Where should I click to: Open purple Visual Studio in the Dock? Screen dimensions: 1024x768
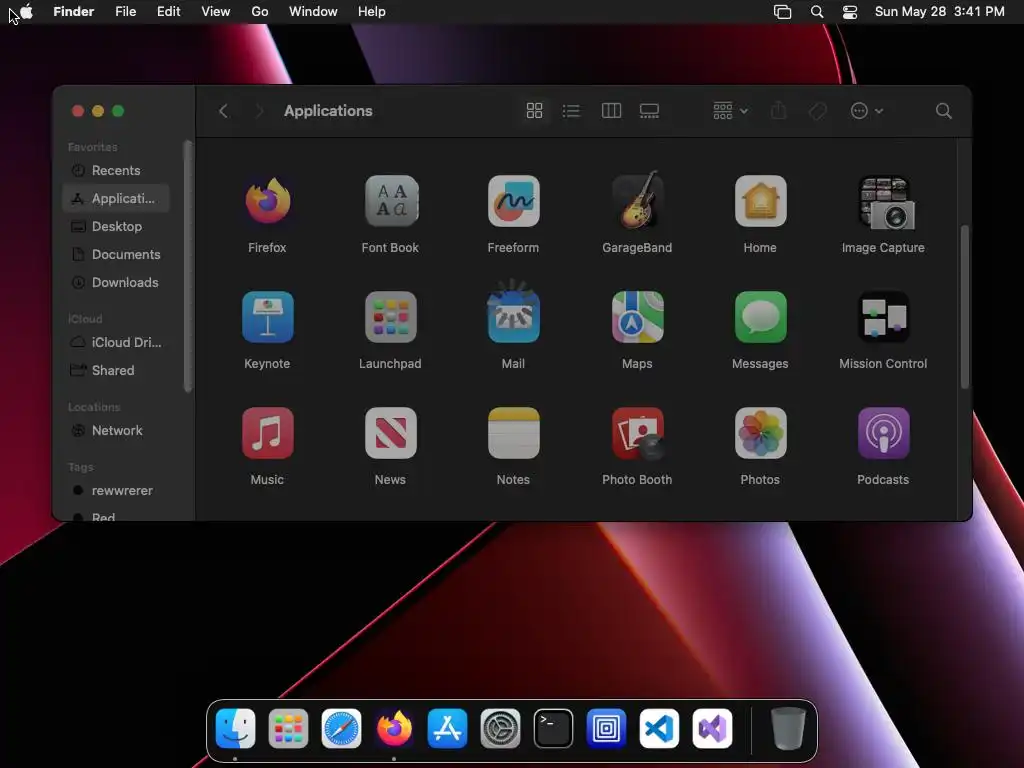[712, 728]
